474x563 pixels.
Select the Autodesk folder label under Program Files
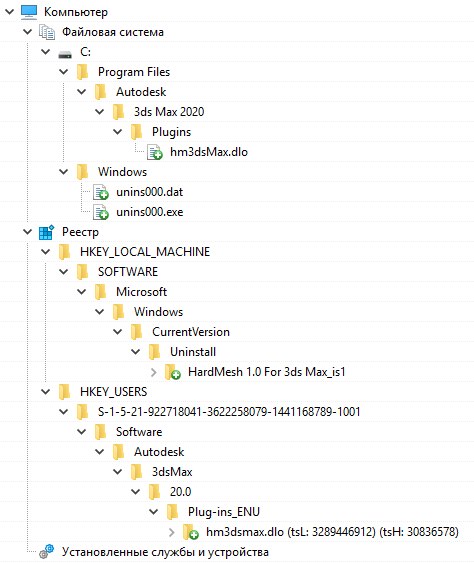[x=141, y=92]
